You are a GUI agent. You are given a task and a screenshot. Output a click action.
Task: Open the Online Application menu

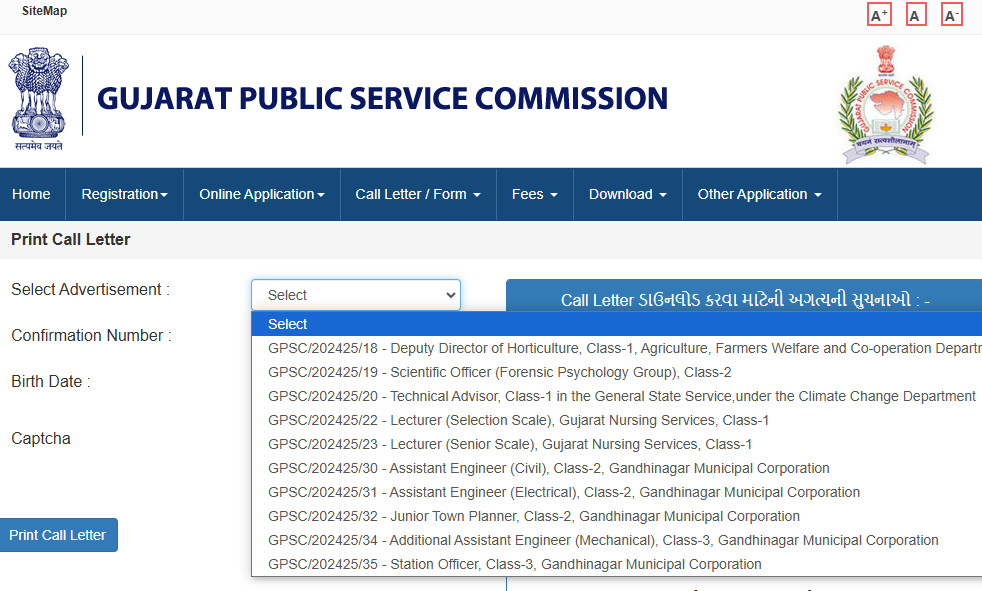[x=262, y=194]
